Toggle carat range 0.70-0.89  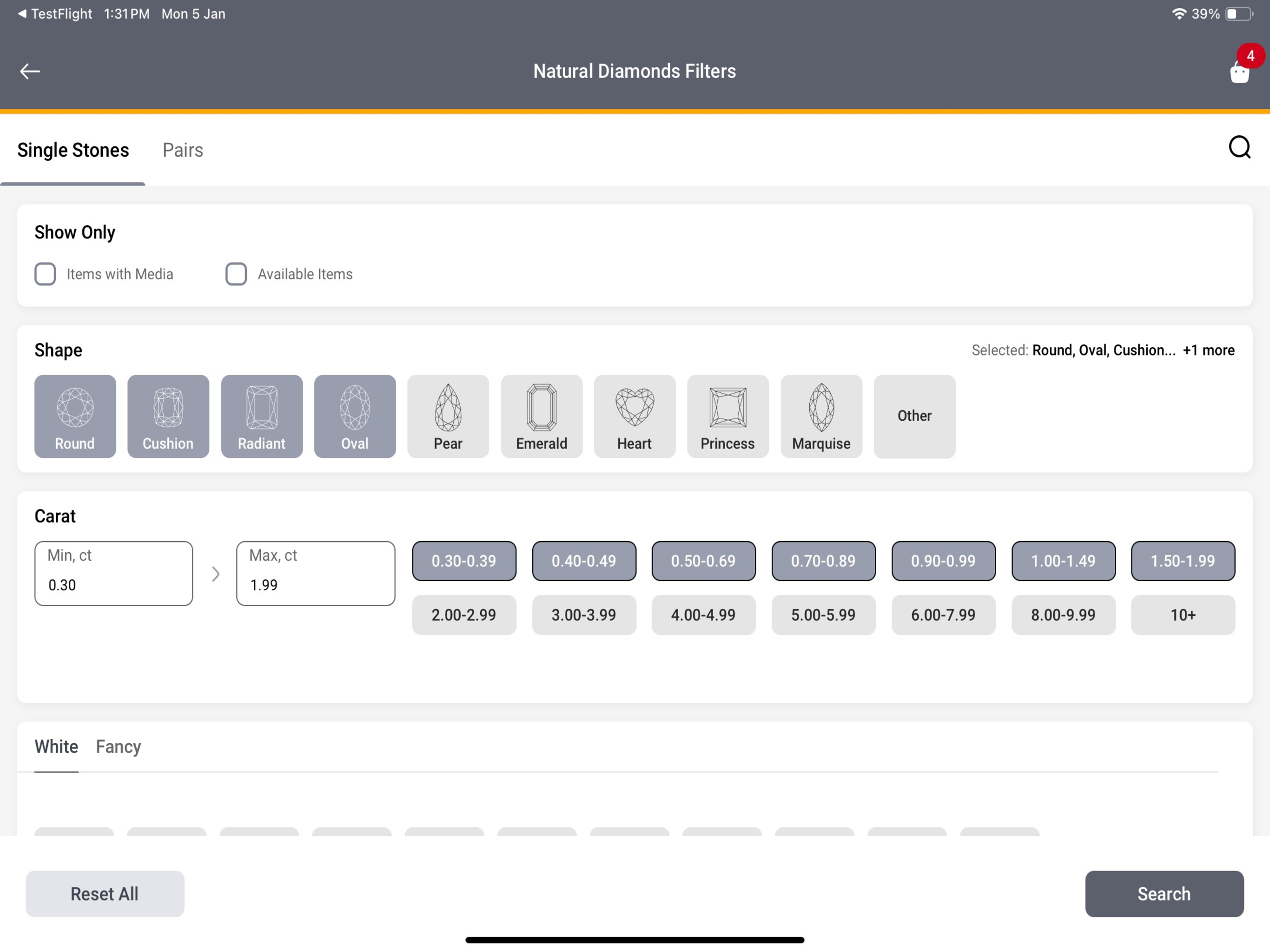823,561
